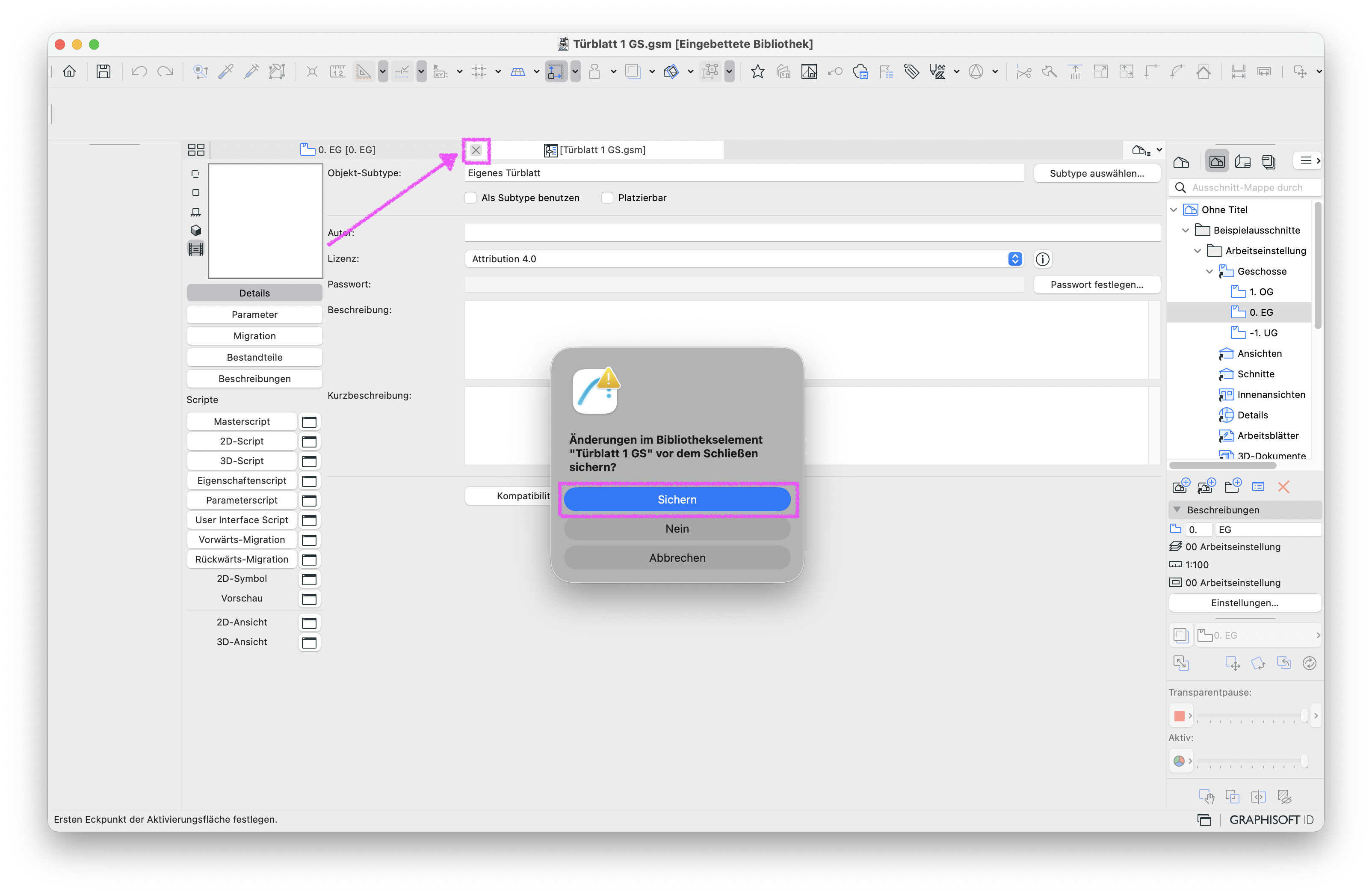The height and width of the screenshot is (895, 1372).
Task: Click Passwort festlegen... button
Action: tap(1097, 285)
